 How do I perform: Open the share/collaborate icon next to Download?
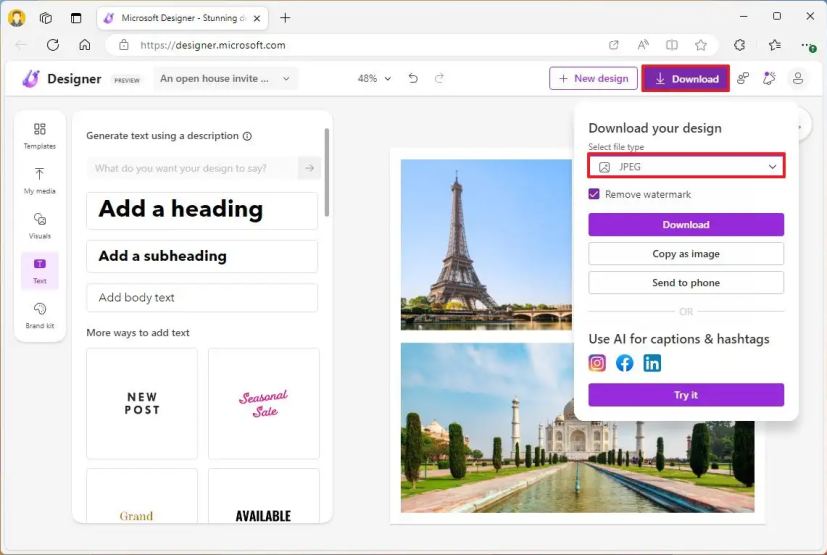pos(743,79)
